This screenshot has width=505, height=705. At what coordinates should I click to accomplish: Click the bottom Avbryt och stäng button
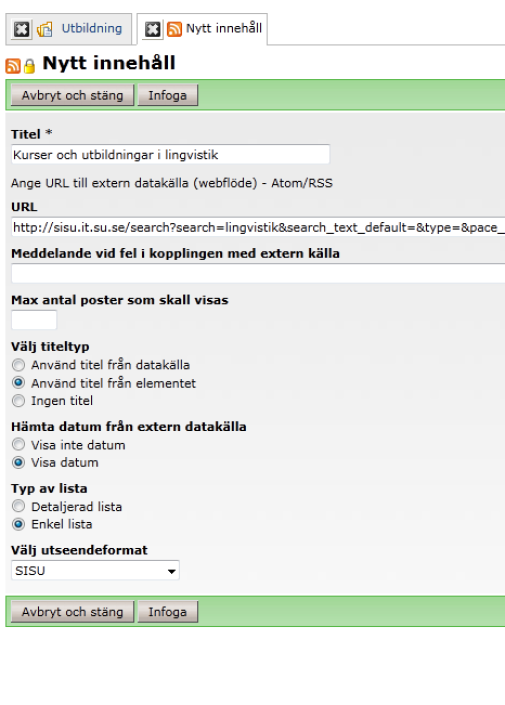pos(72,612)
